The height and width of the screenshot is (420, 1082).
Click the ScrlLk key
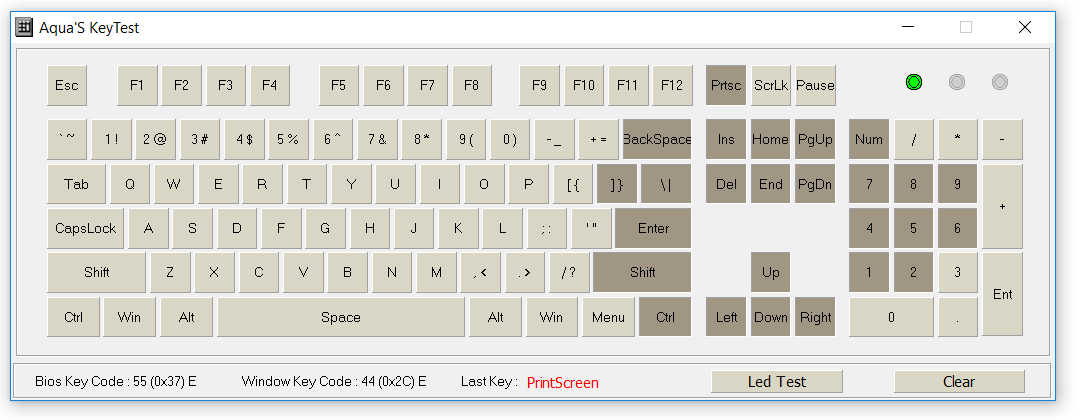771,86
